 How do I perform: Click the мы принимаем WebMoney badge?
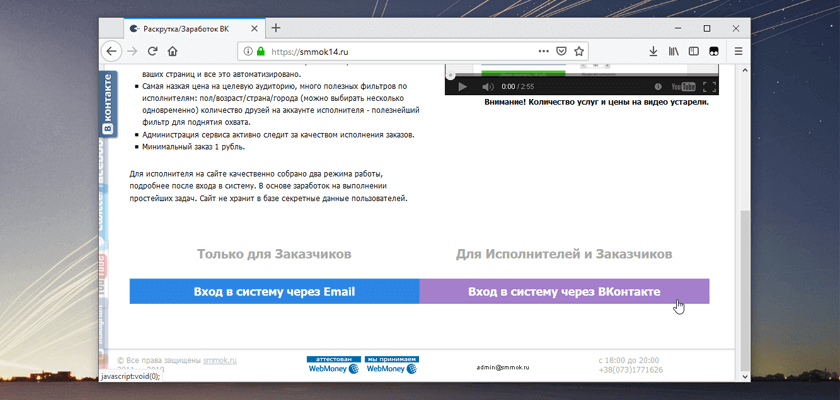click(392, 365)
